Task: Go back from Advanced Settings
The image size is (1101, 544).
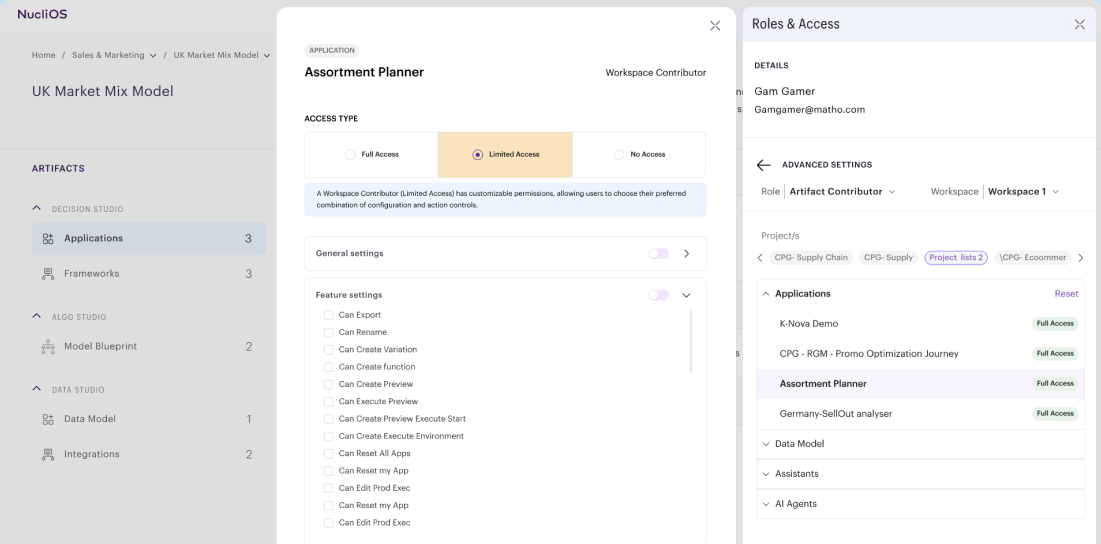Action: click(x=763, y=165)
